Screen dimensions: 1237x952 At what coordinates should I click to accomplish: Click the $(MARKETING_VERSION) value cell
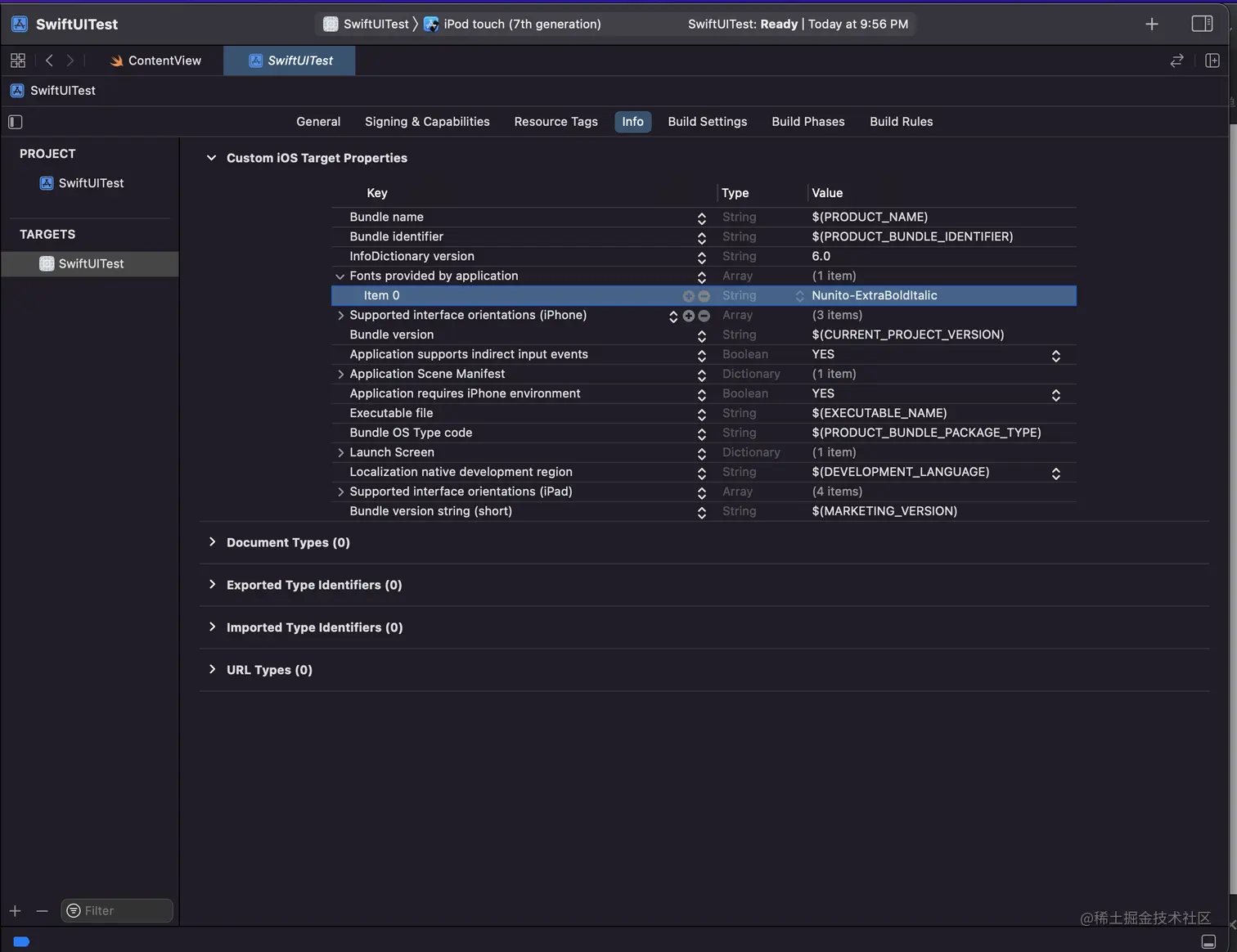pos(884,512)
